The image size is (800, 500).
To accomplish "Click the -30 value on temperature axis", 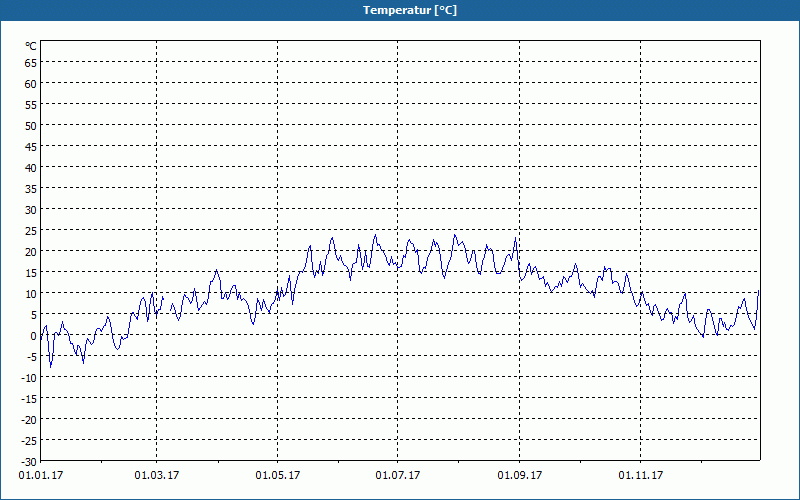I will click(29, 462).
